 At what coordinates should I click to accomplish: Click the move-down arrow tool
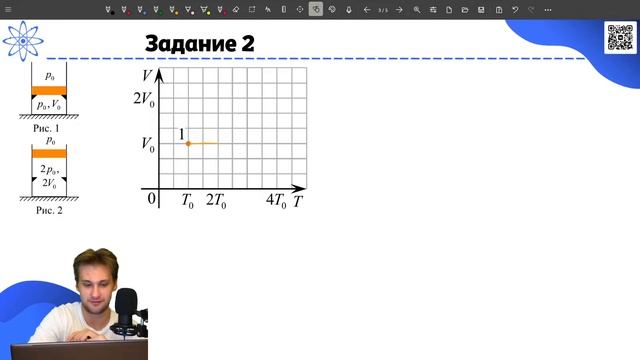tap(349, 10)
